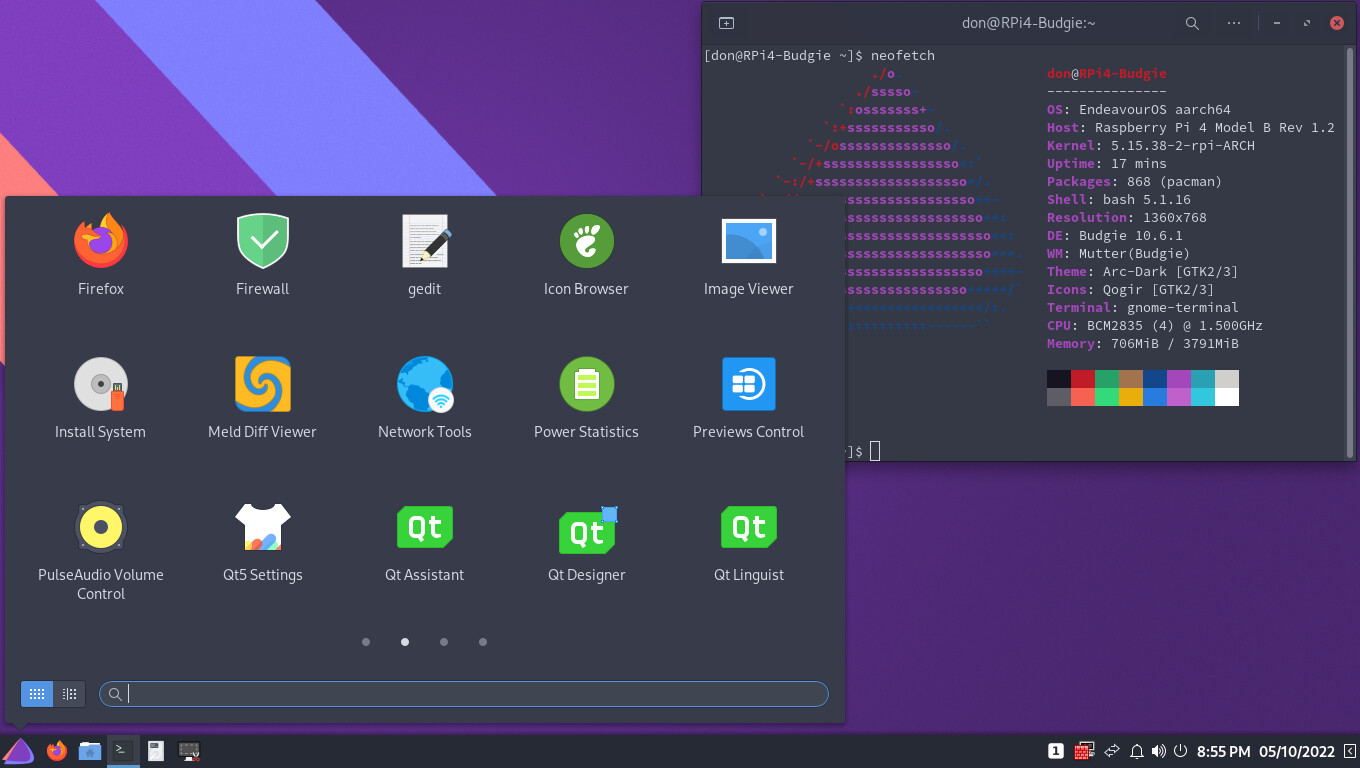Jump to first page of app grid
This screenshot has height=768, width=1360.
pos(366,642)
